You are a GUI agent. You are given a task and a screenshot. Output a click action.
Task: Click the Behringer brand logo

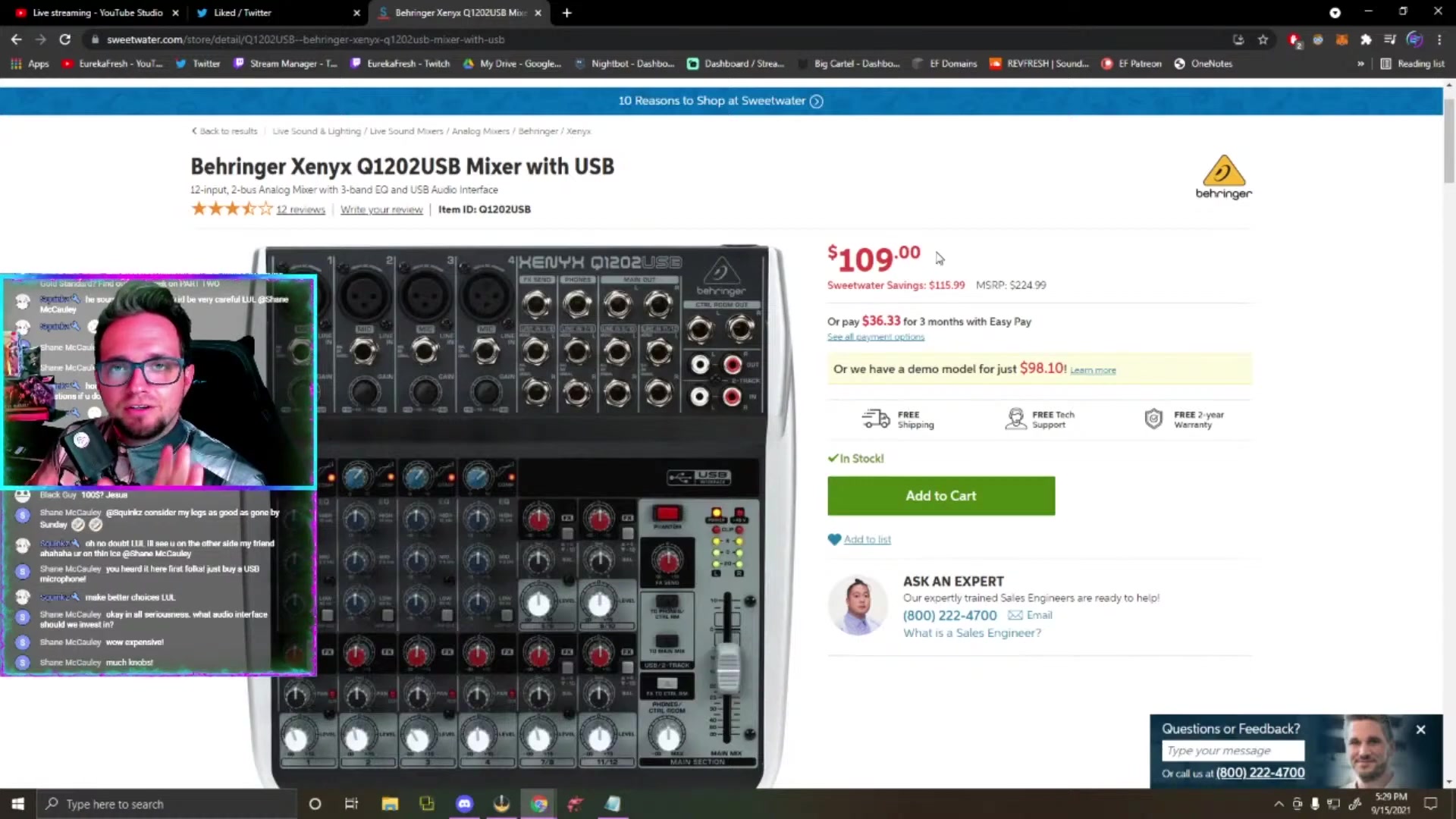click(1223, 177)
